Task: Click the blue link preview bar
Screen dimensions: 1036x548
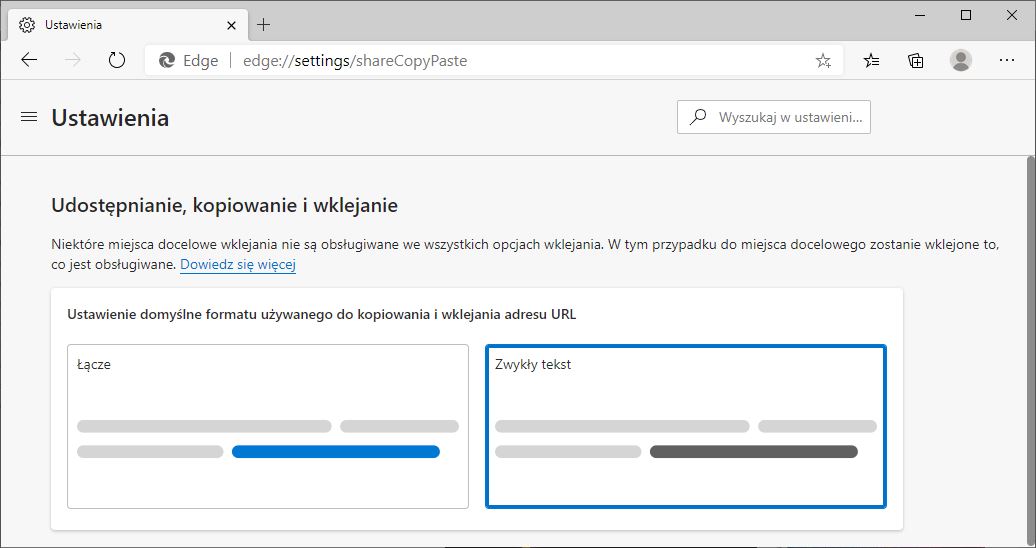Action: (335, 452)
